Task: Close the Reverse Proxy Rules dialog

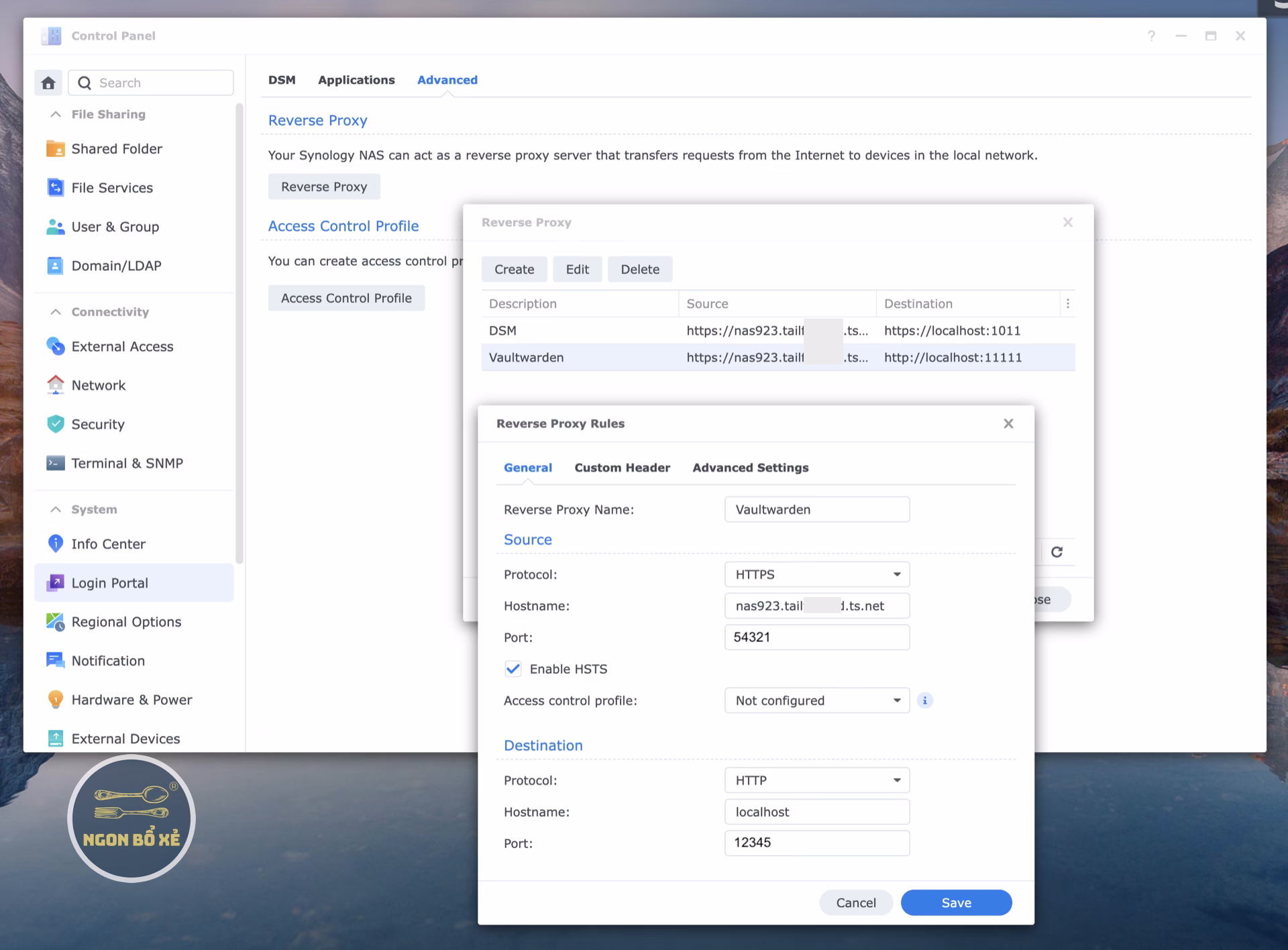Action: [1008, 423]
